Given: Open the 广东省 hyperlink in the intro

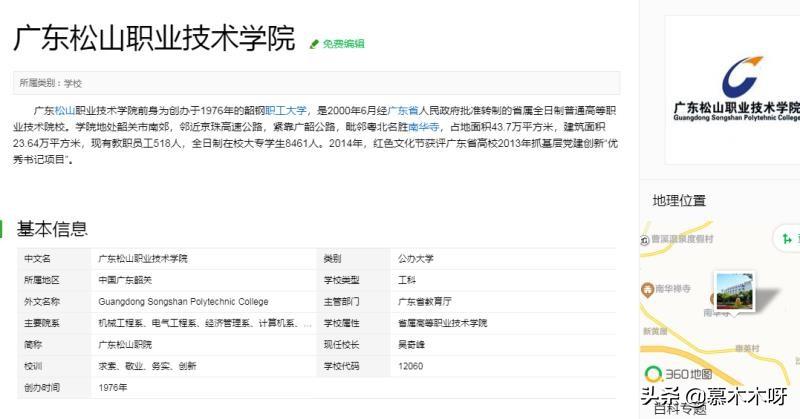Looking at the screenshot, I should (403, 111).
